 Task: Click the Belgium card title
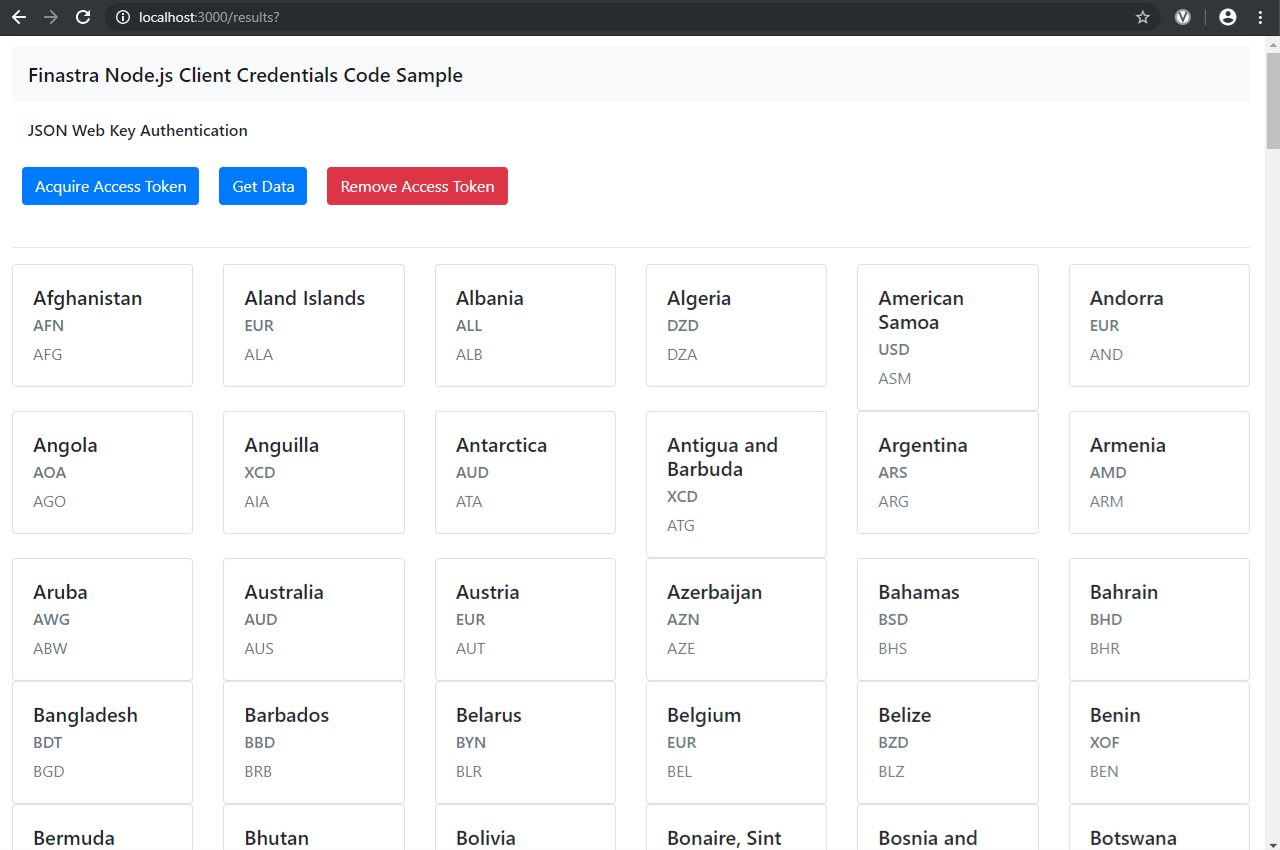[704, 715]
